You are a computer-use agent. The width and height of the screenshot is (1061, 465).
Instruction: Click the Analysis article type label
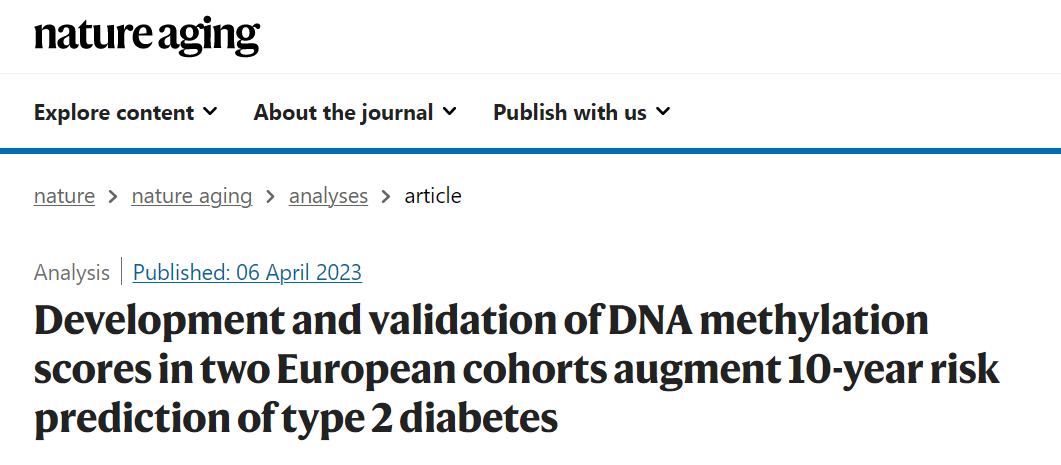[72, 272]
